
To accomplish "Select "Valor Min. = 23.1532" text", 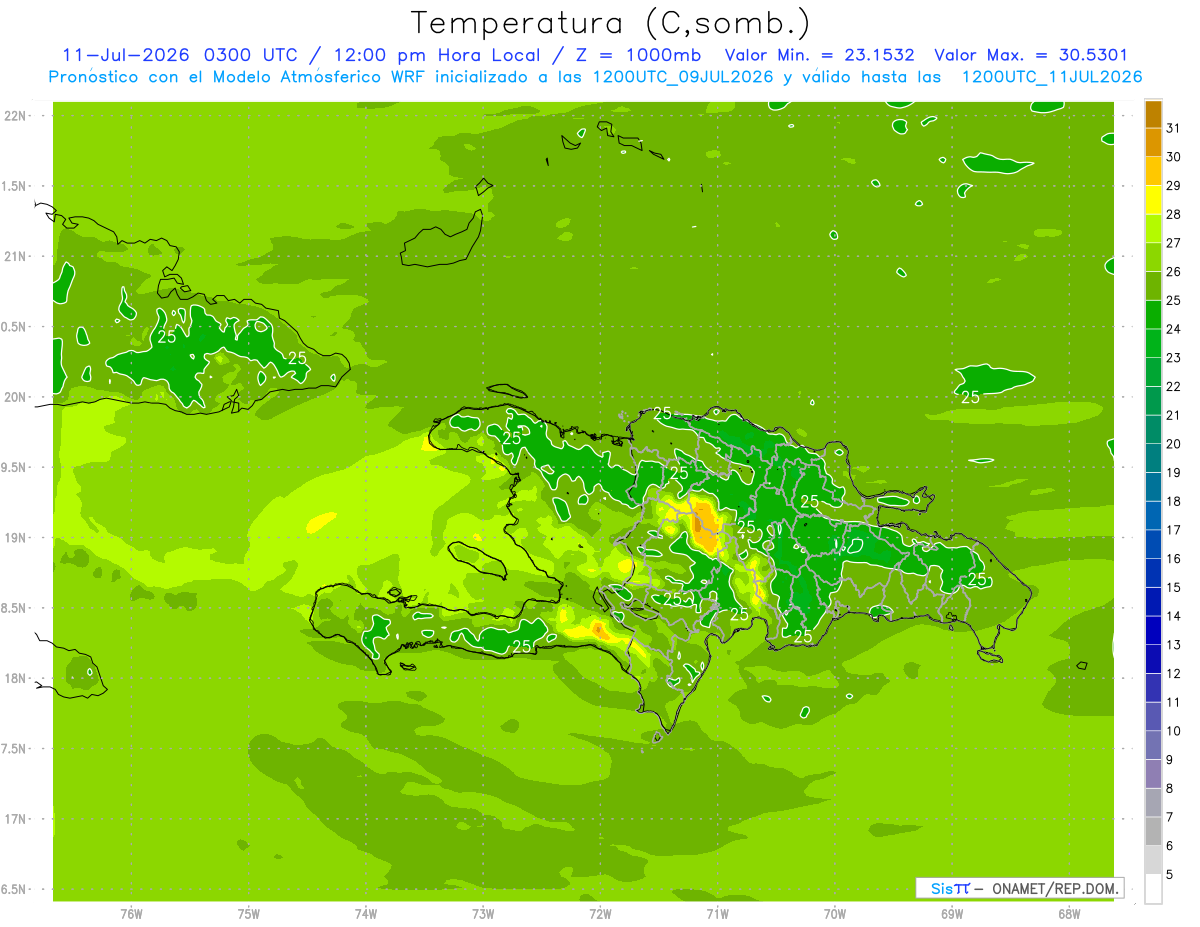I will (819, 55).
